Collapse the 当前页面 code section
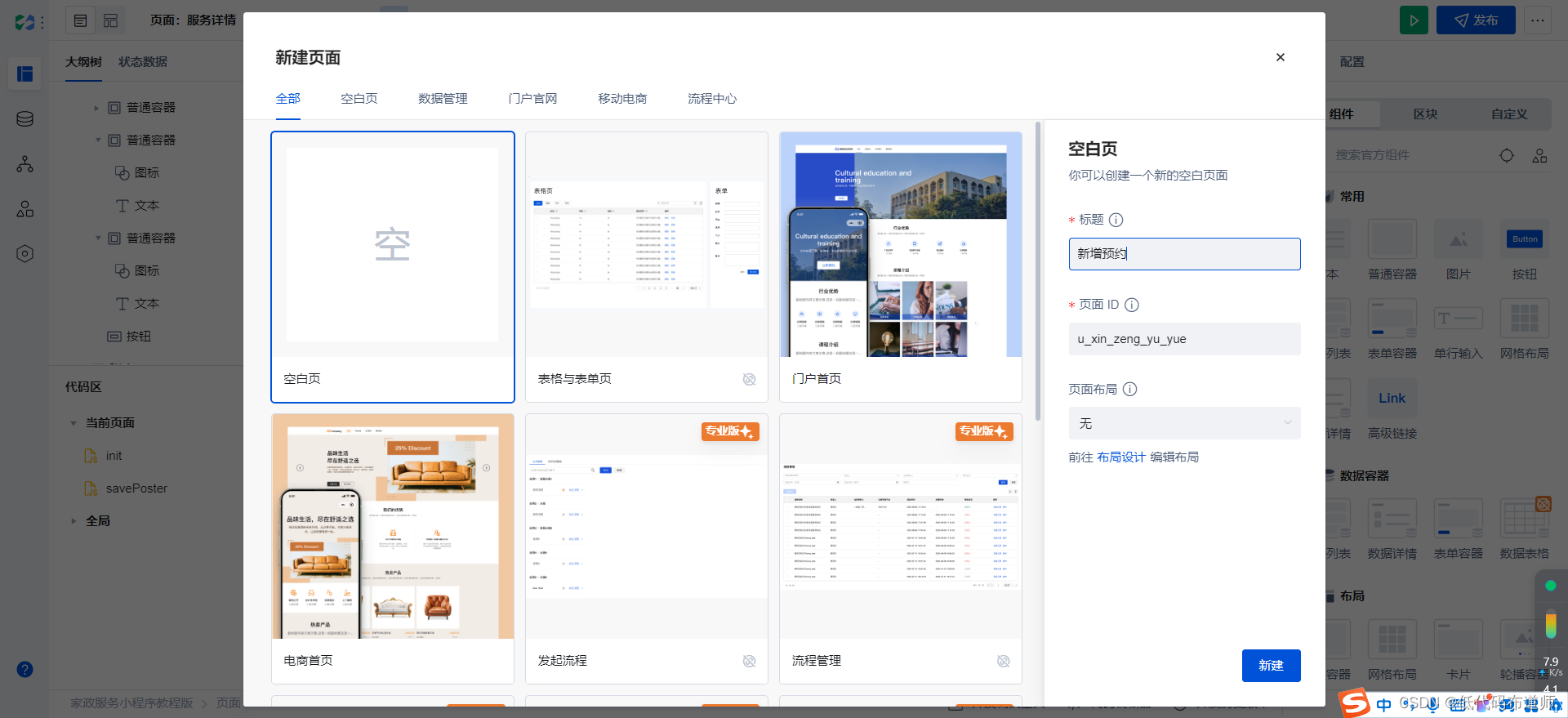This screenshot has height=718, width=1568. point(73,423)
